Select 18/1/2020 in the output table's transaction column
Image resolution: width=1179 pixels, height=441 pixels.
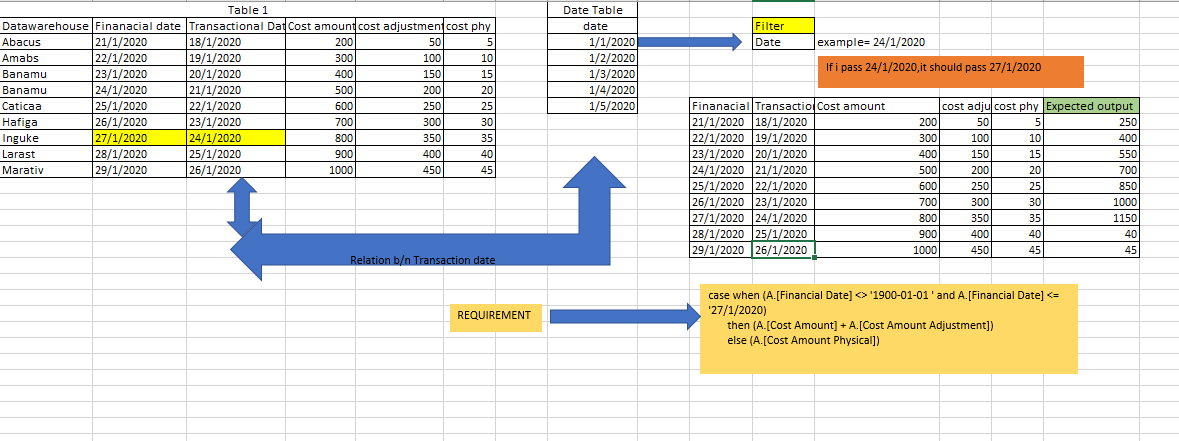(783, 122)
